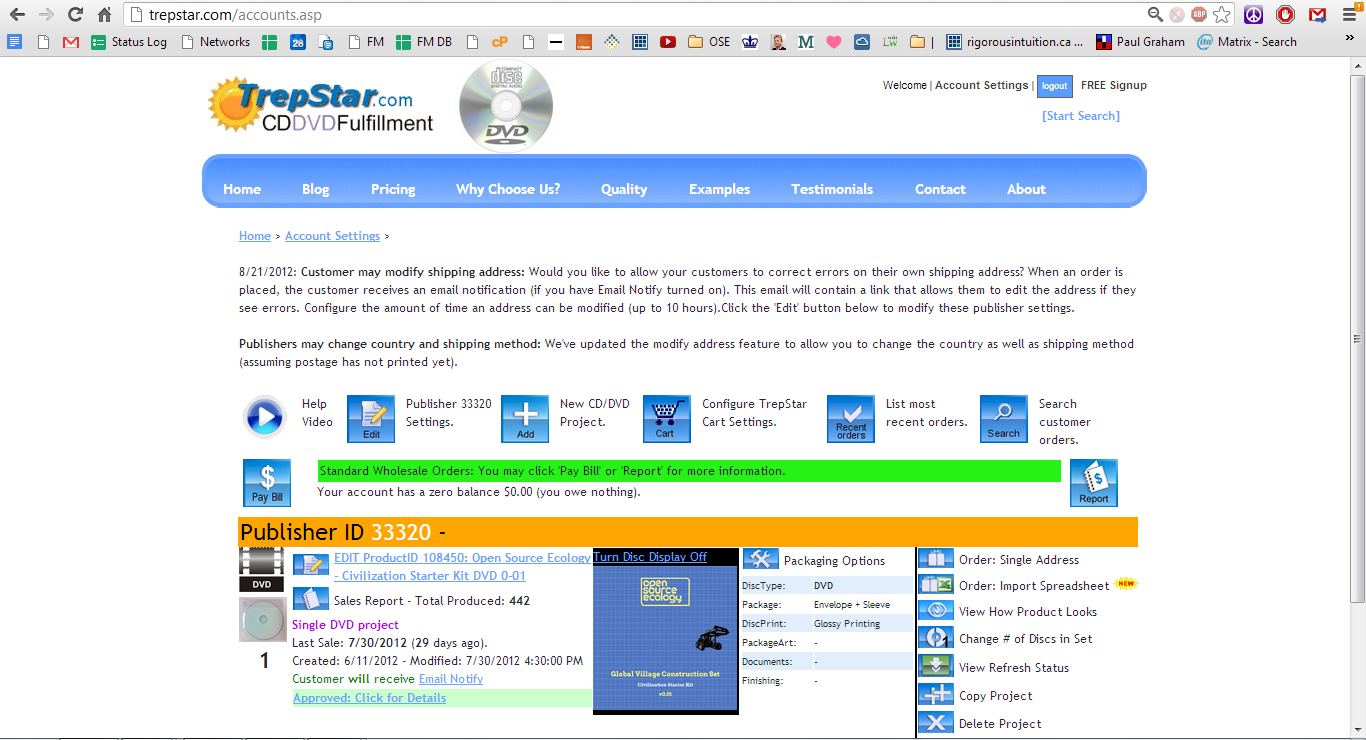The width and height of the screenshot is (1366, 740).
Task: Open the Testimonials navigation tab
Action: tap(832, 189)
